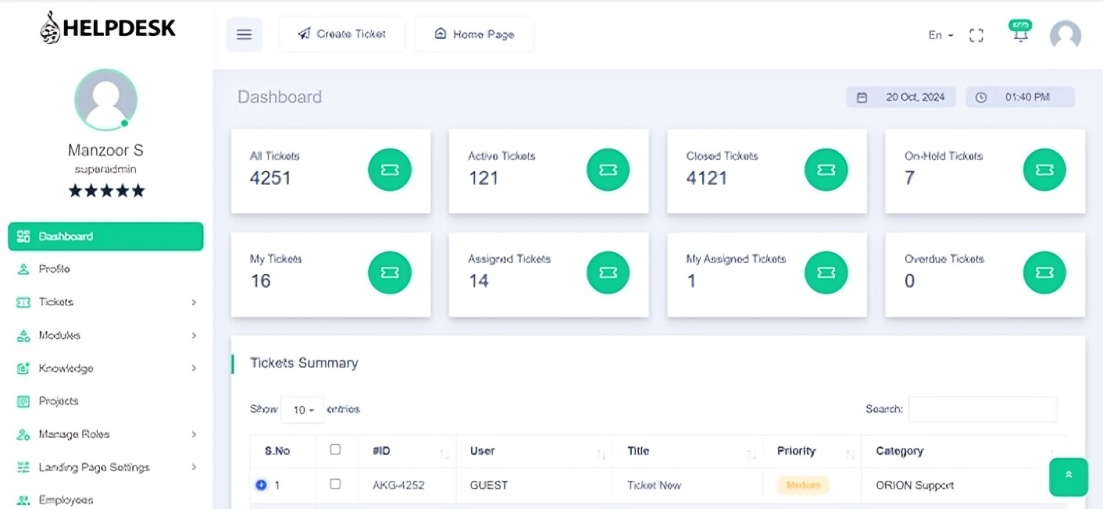Expand the Landing Page Settings chevron
The height and width of the screenshot is (509, 1103).
pos(193,468)
